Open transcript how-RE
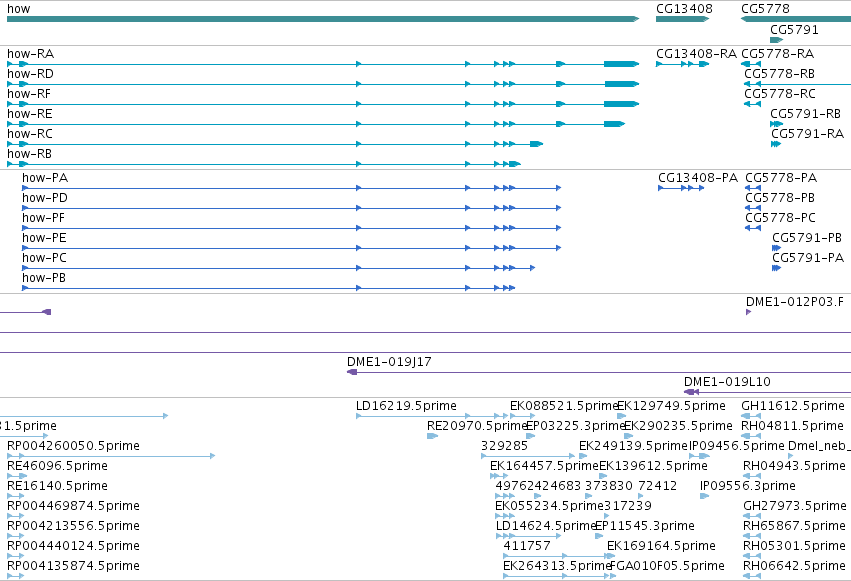Viewport: 851px width, 581px height. [30, 114]
